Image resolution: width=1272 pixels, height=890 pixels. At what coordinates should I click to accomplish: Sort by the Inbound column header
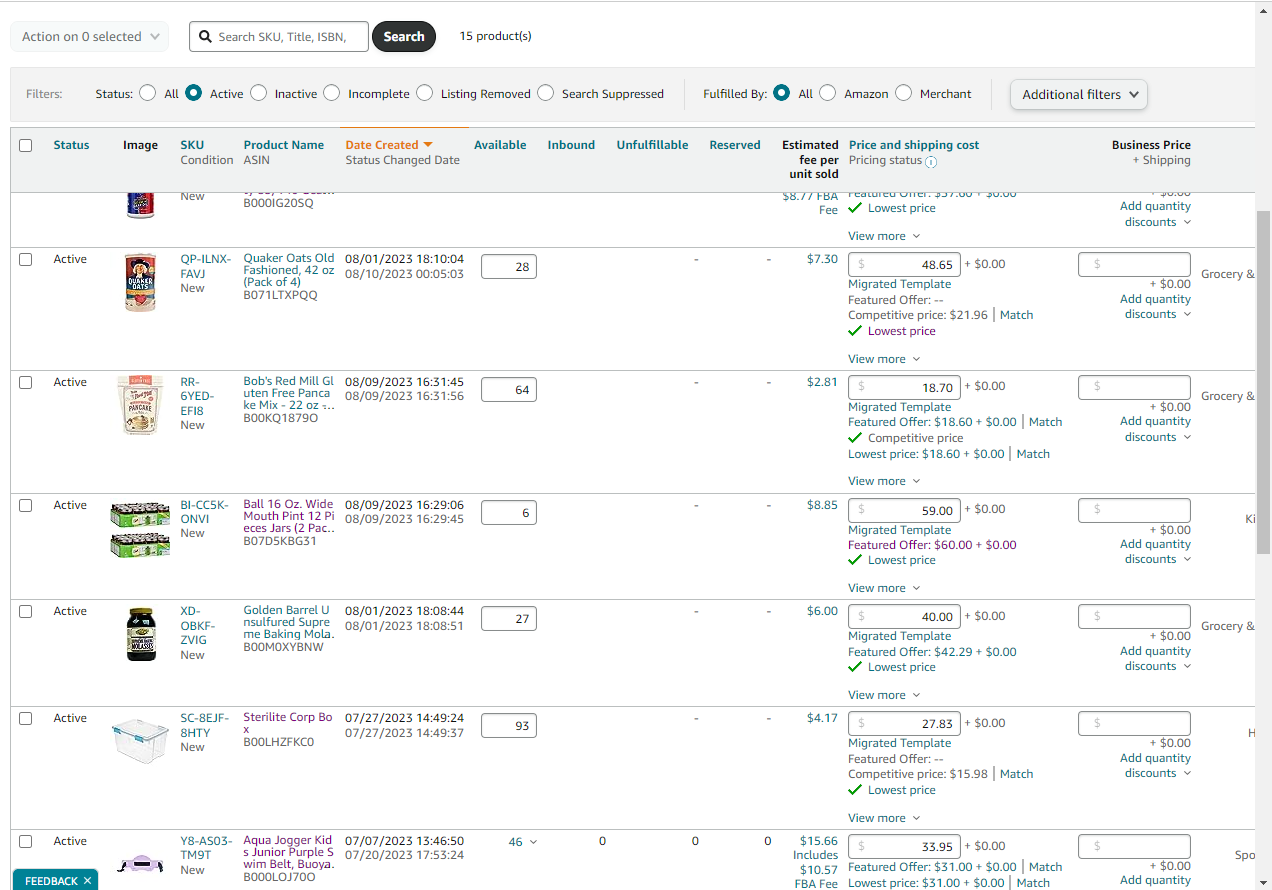pyautogui.click(x=571, y=145)
